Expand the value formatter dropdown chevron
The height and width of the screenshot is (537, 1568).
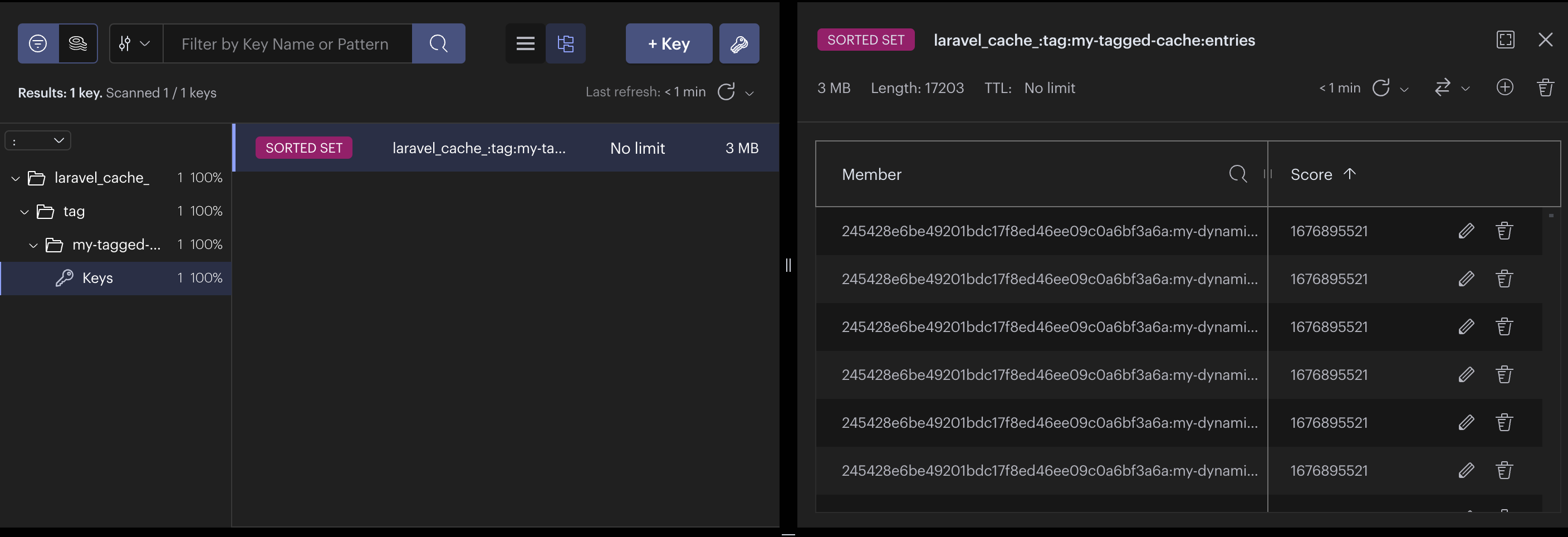[1466, 89]
